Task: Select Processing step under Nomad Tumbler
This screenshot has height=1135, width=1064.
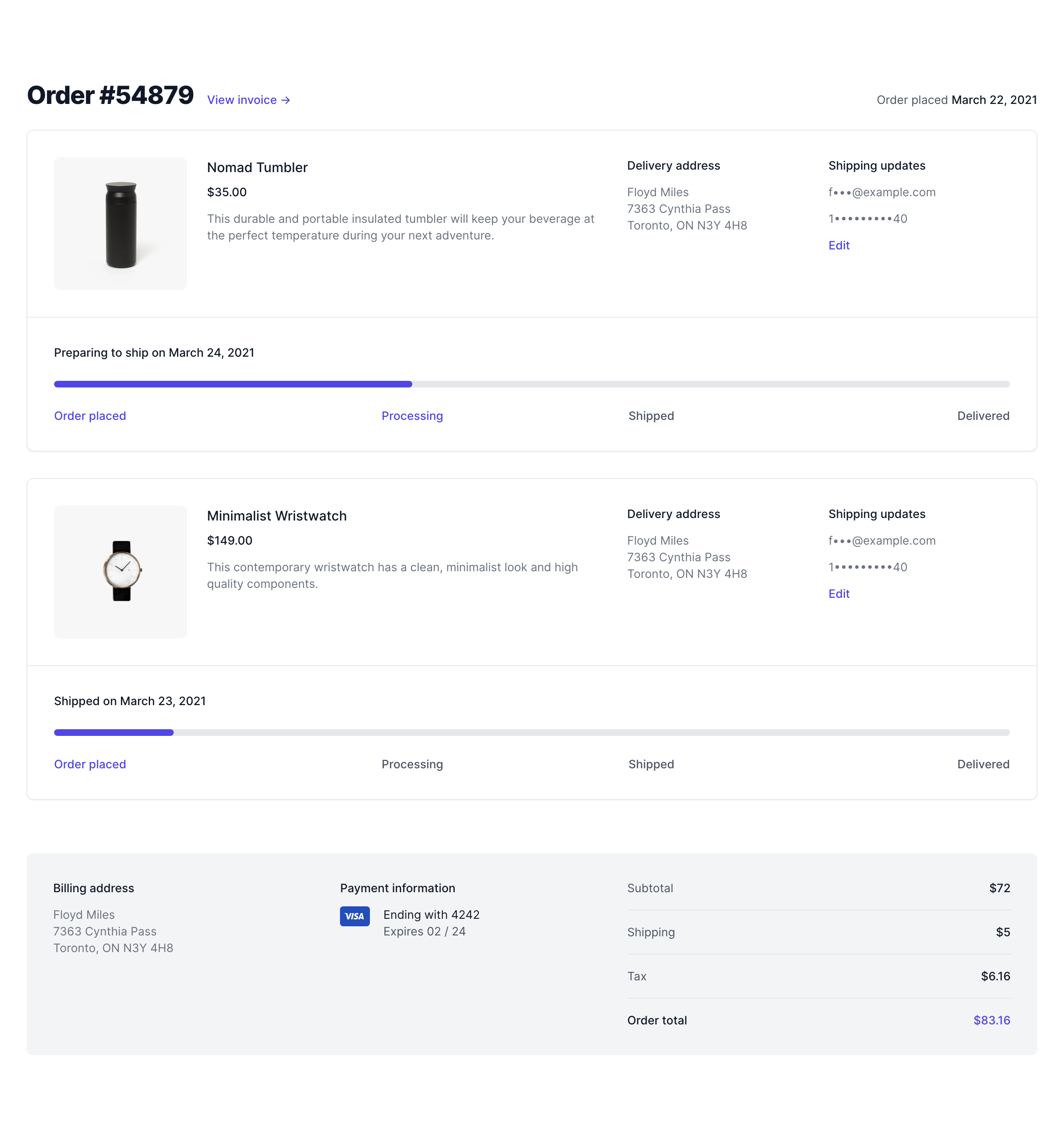Action: point(411,416)
